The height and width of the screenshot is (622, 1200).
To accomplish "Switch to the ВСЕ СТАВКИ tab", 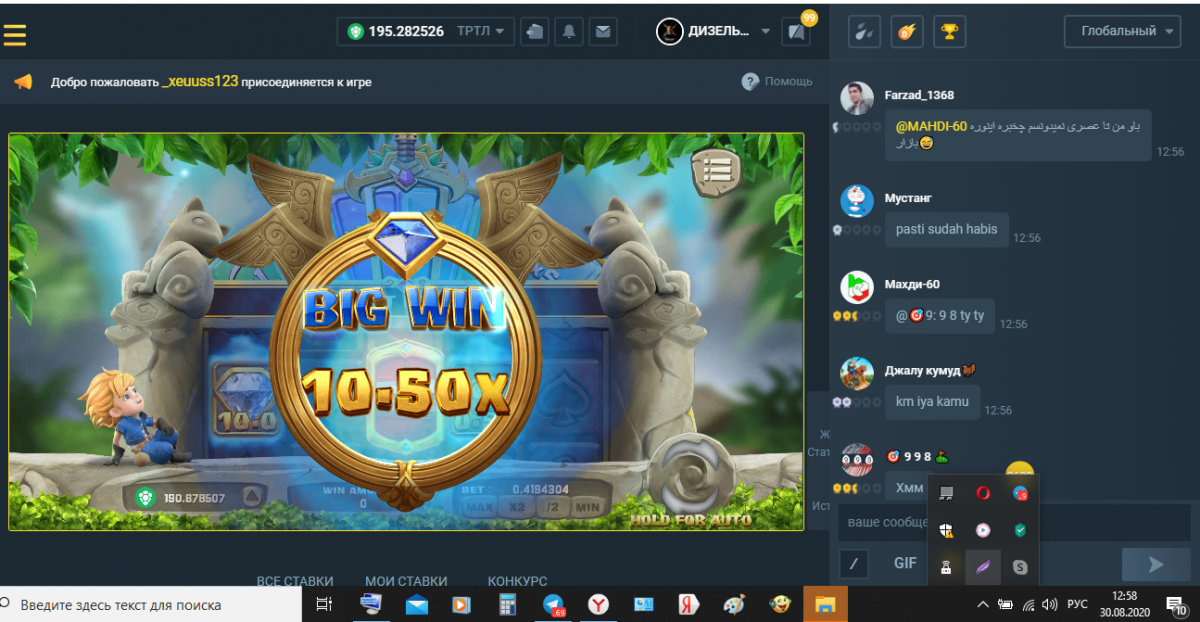I will (x=295, y=581).
